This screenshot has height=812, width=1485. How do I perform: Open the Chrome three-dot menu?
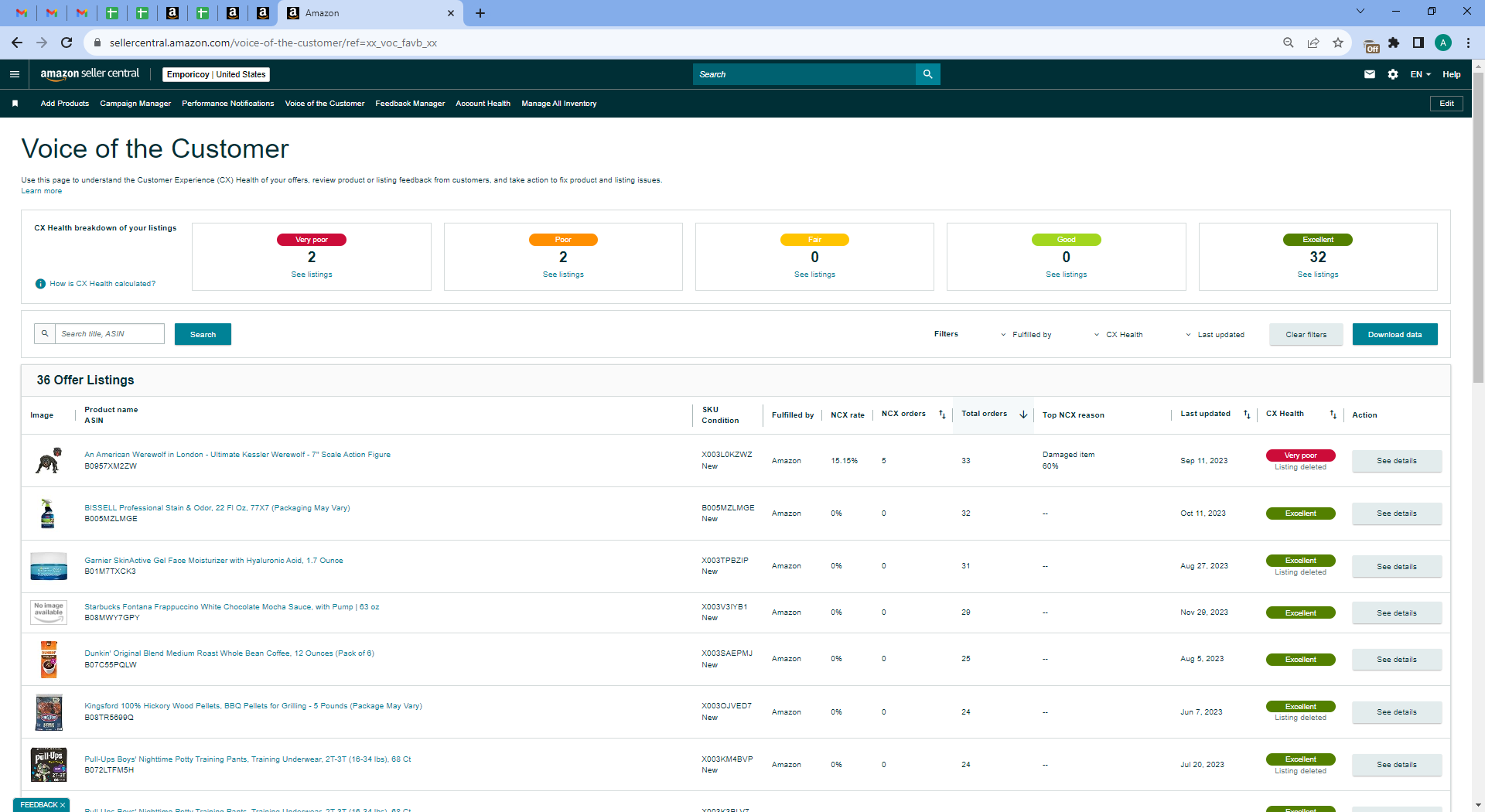click(x=1468, y=43)
